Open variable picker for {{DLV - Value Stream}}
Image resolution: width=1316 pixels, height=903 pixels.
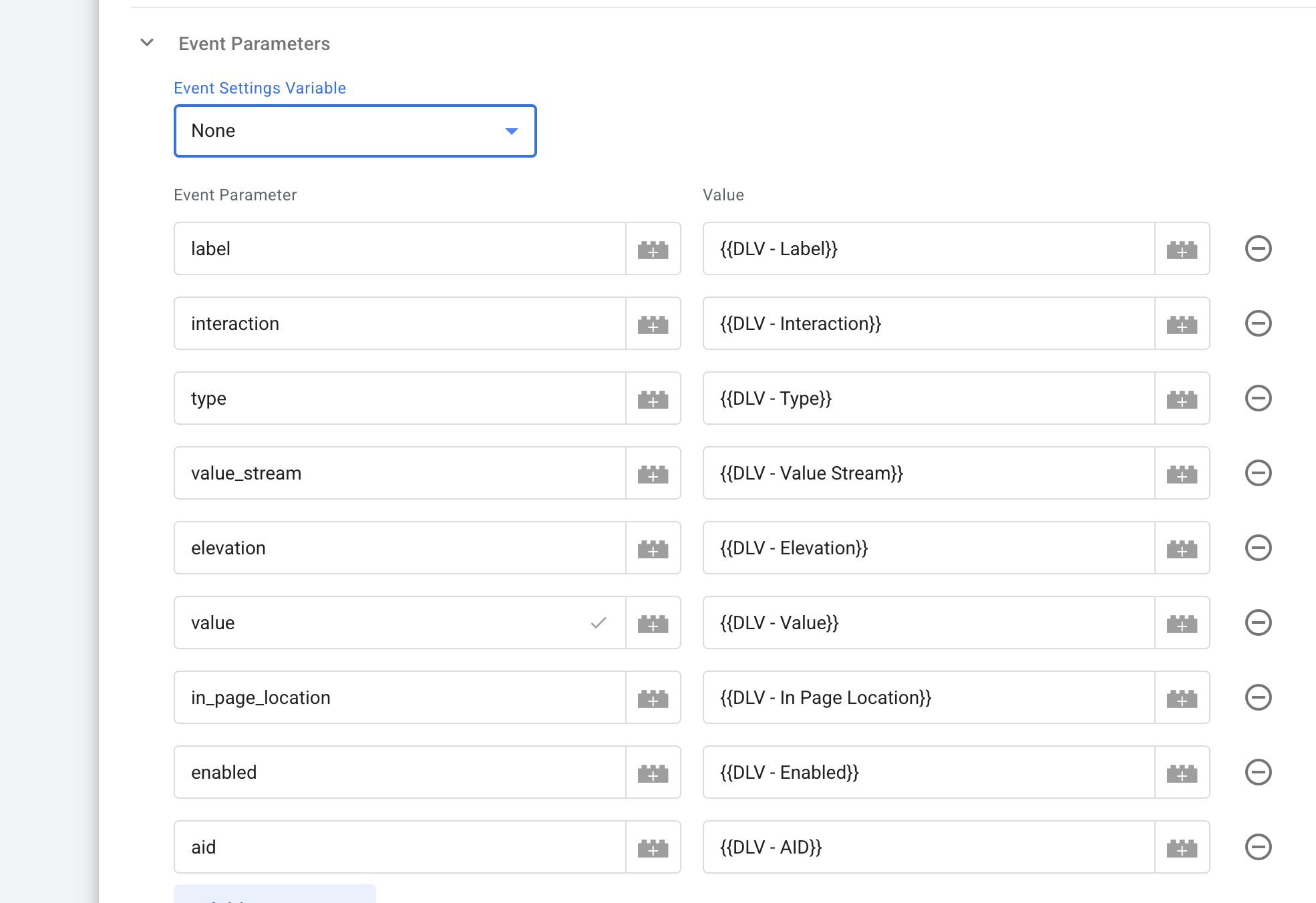click(1182, 474)
